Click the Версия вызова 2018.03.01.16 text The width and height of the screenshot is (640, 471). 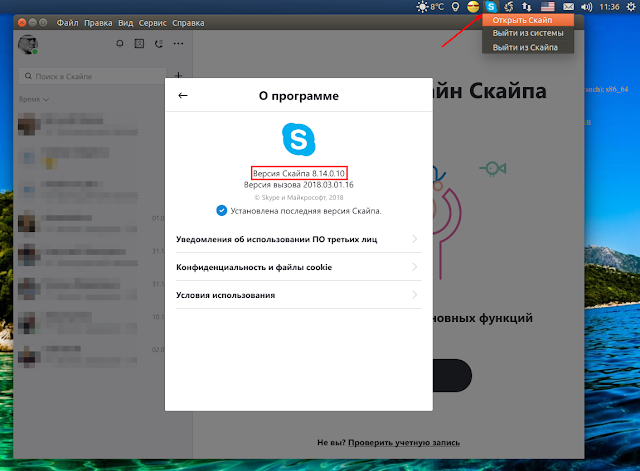tap(299, 185)
